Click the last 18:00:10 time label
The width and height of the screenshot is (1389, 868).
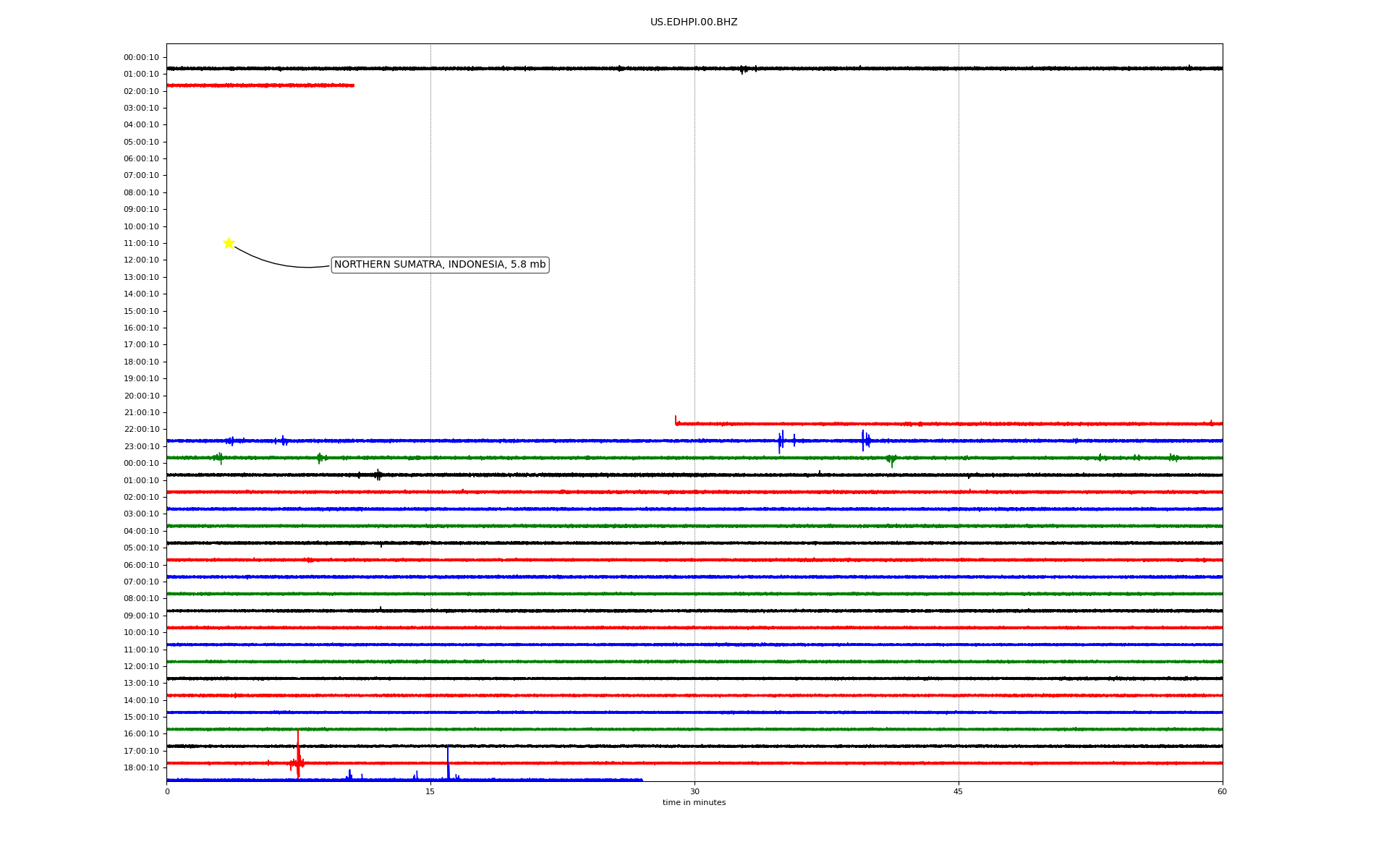click(141, 767)
